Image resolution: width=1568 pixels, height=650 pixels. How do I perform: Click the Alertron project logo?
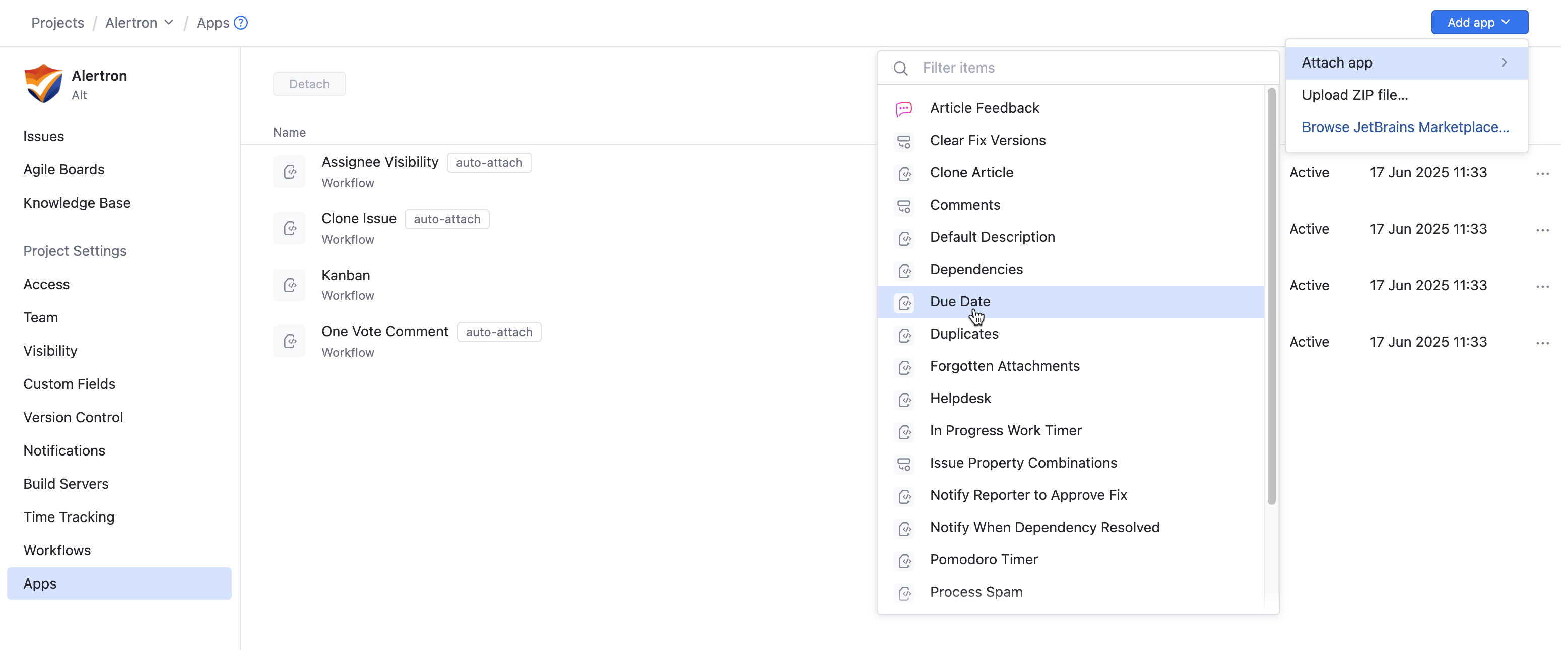pos(43,83)
